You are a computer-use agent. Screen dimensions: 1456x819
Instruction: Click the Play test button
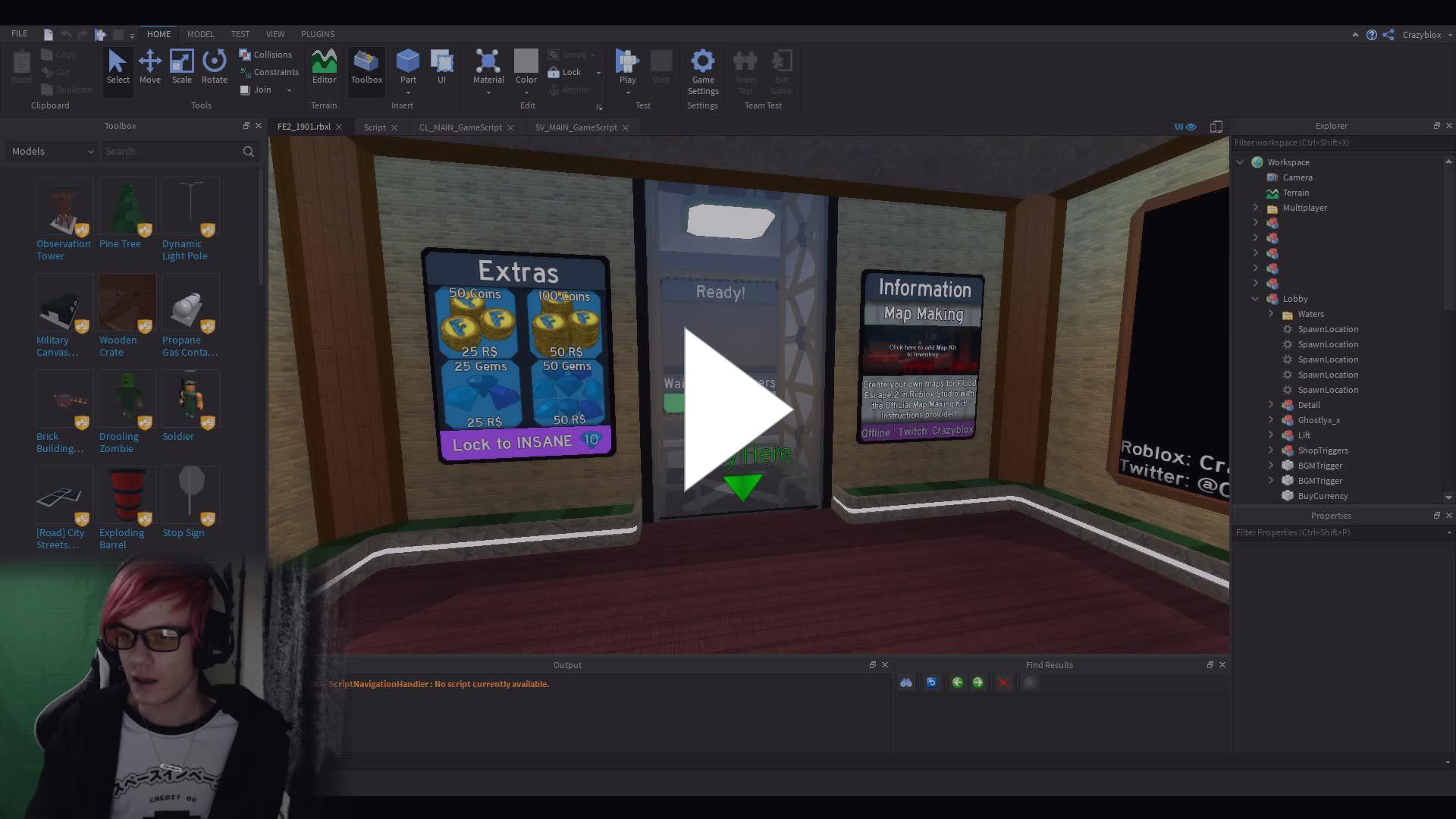click(627, 64)
